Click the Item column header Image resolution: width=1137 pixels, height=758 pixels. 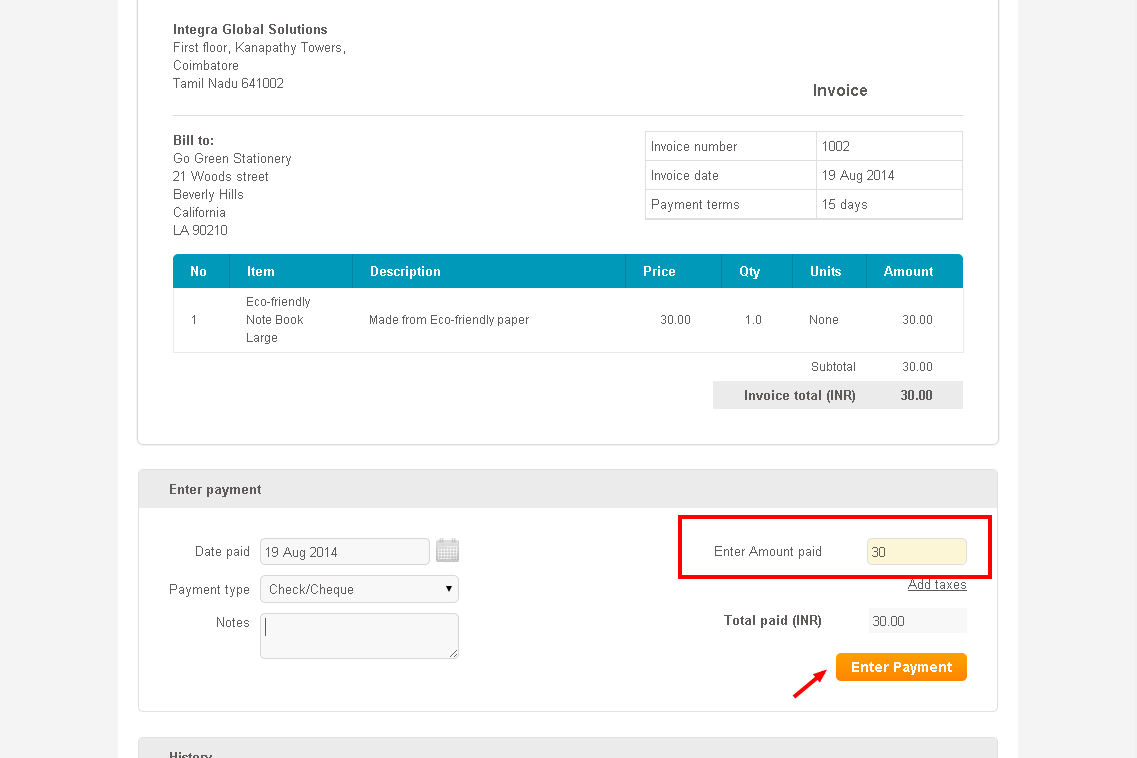(x=291, y=271)
